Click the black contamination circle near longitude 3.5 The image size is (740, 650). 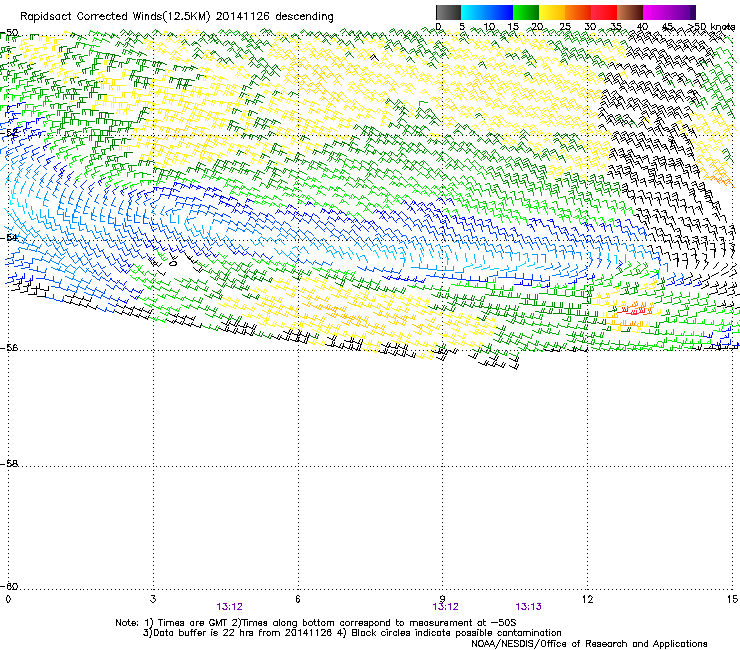[173, 263]
